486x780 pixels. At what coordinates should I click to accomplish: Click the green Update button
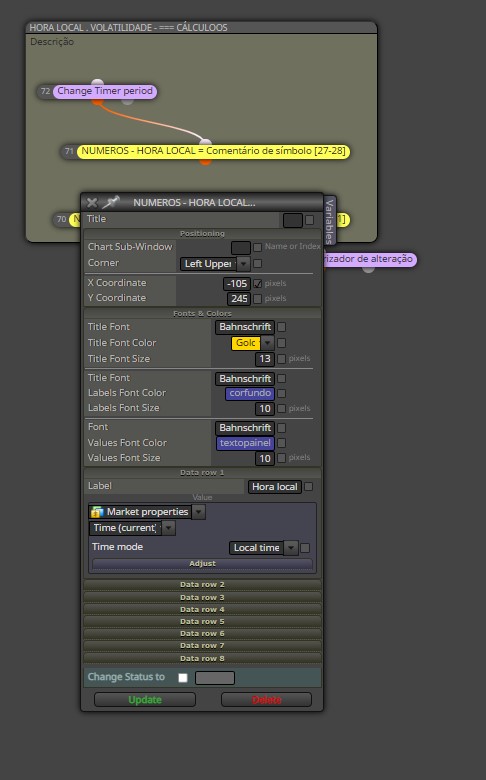coord(145,700)
